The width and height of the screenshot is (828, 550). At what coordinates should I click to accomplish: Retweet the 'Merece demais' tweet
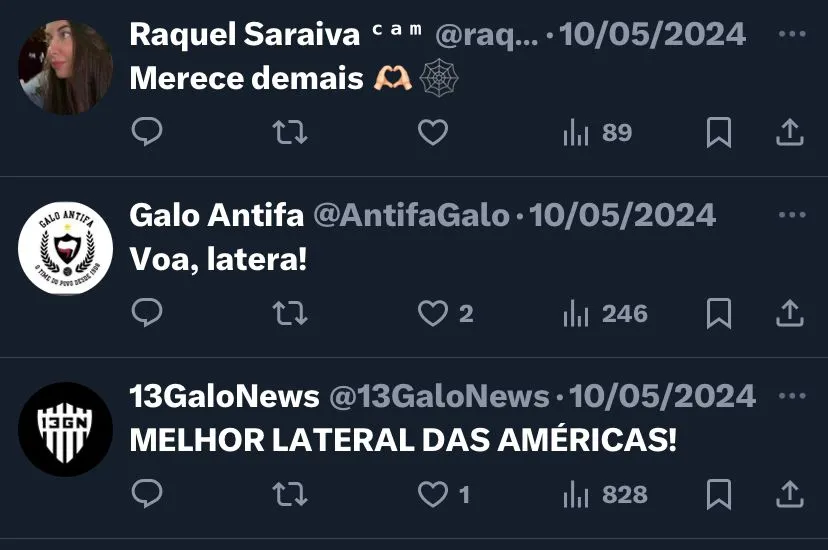pyautogui.click(x=290, y=132)
